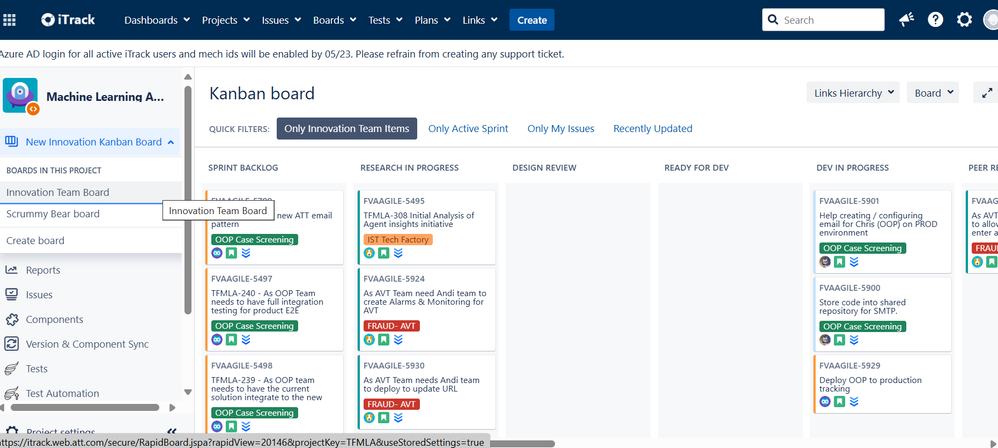998x448 pixels.
Task: Open Version & Component Sync icon
Action: tap(11, 344)
